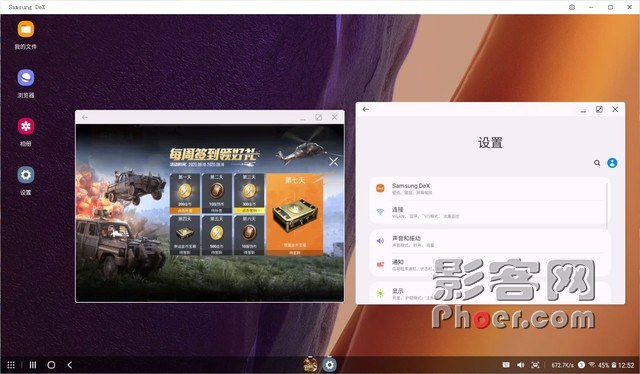Image resolution: width=640 pixels, height=374 pixels.
Task: Open Samsung DeX settings entry
Action: [x=488, y=188]
